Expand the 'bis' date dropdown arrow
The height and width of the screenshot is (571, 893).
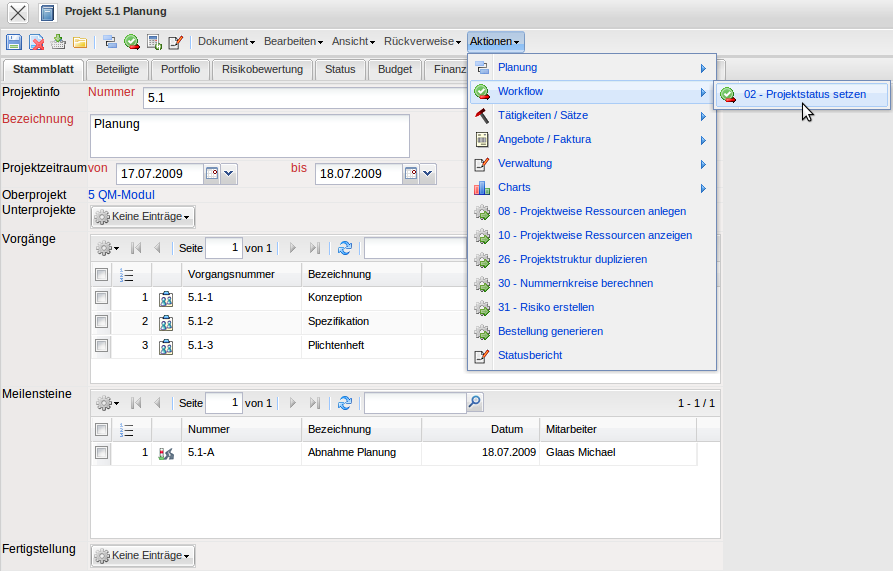click(428, 174)
